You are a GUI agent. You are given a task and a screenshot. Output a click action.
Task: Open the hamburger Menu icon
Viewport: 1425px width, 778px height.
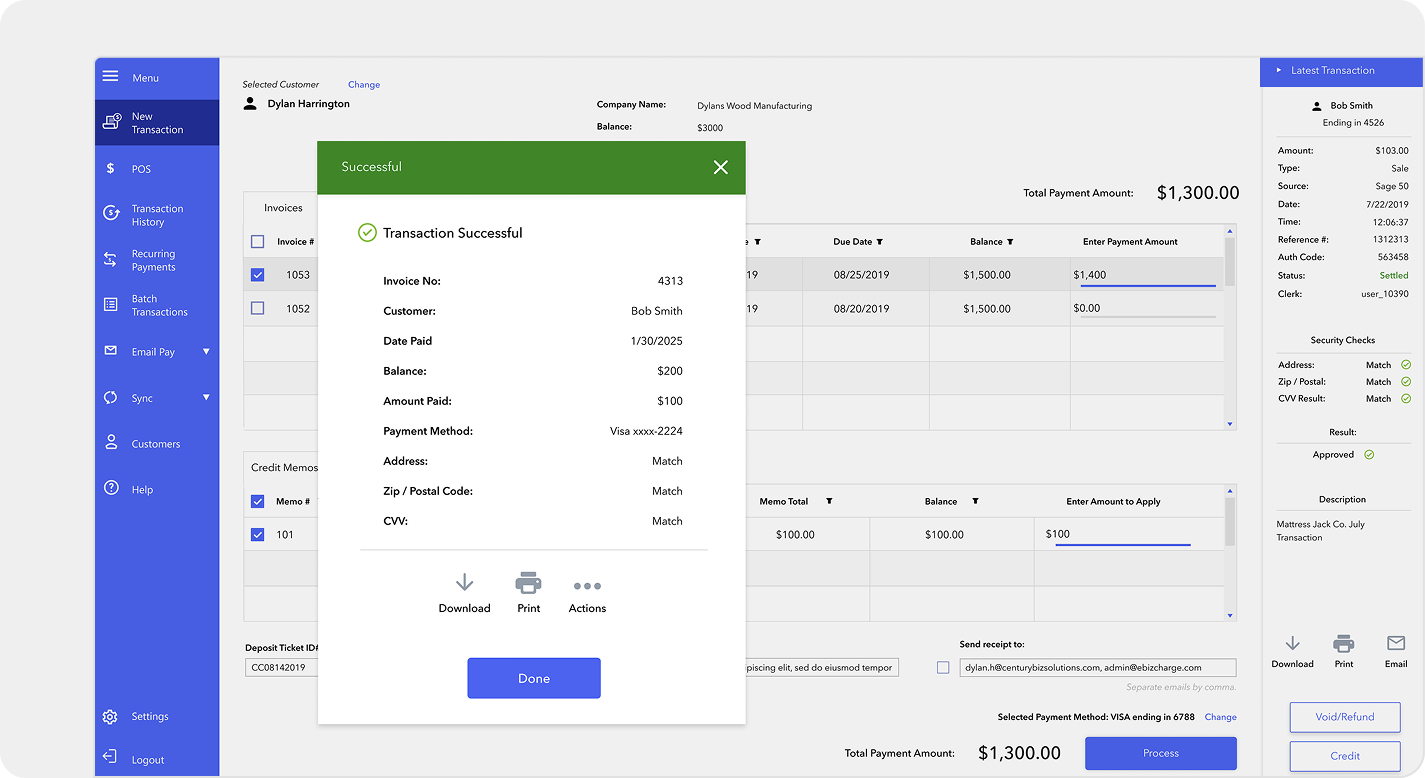tap(111, 77)
